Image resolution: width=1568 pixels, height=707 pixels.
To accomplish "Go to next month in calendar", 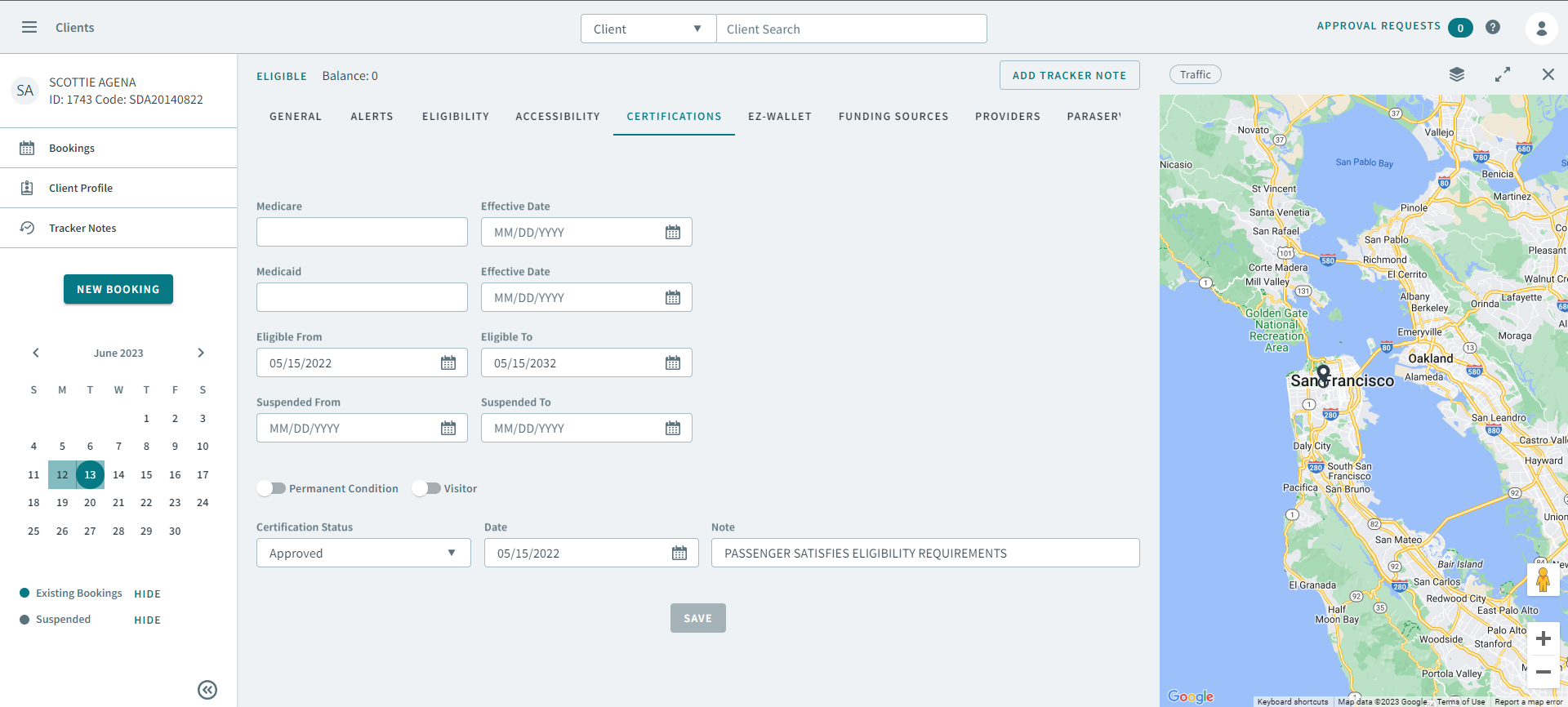I will (x=201, y=353).
